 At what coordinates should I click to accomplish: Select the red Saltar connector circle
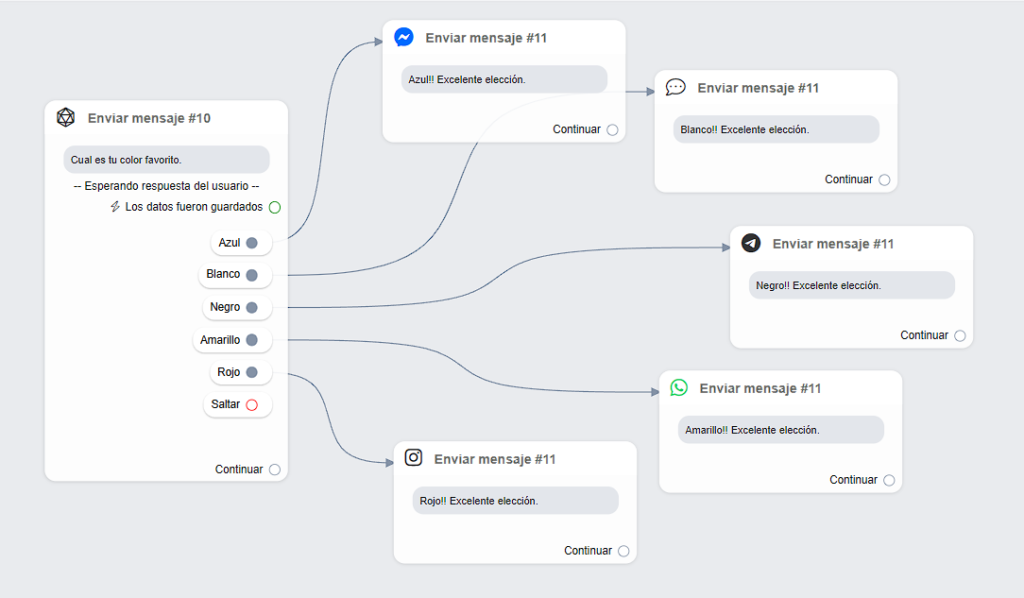252,405
